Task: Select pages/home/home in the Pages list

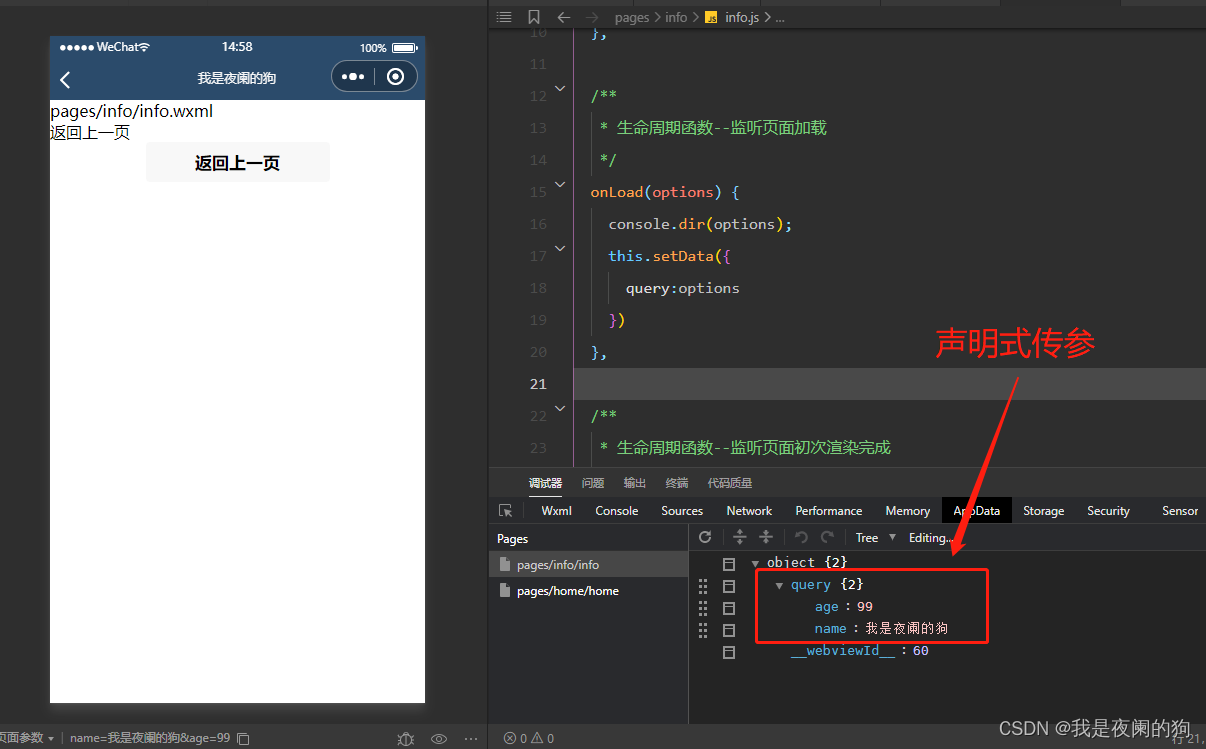Action: 567,591
